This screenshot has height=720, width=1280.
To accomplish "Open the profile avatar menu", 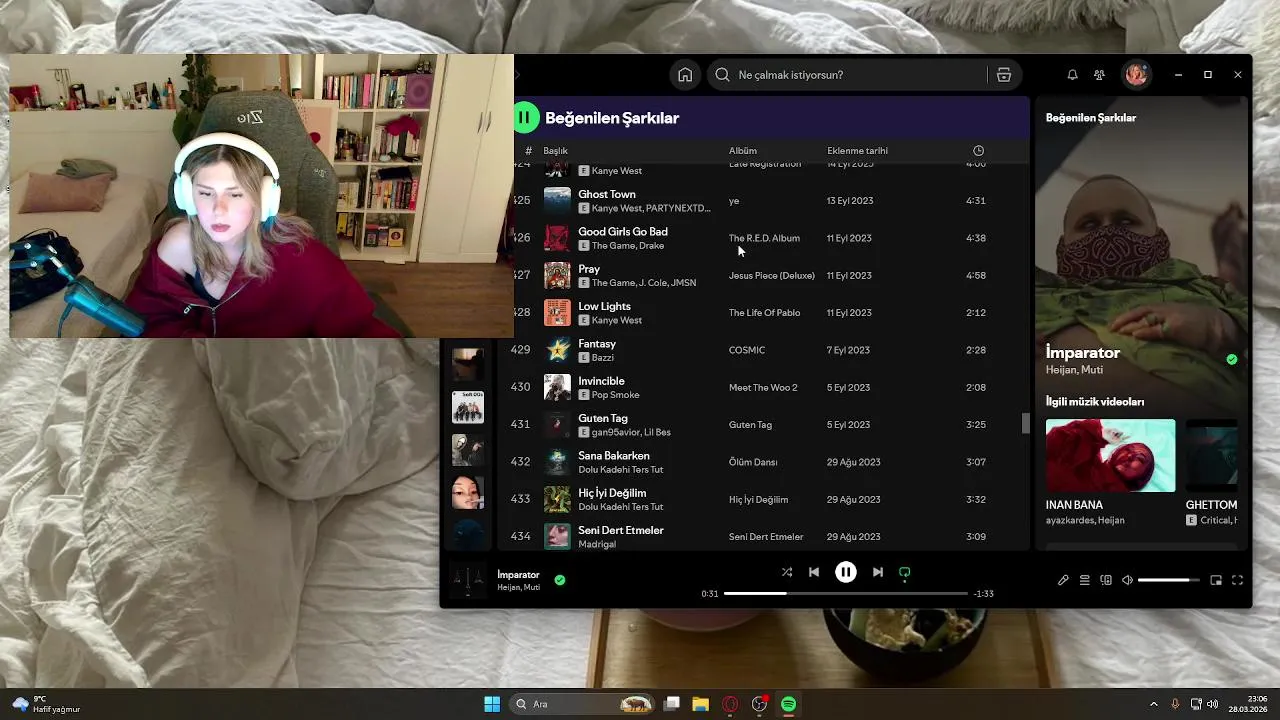I will (1136, 75).
